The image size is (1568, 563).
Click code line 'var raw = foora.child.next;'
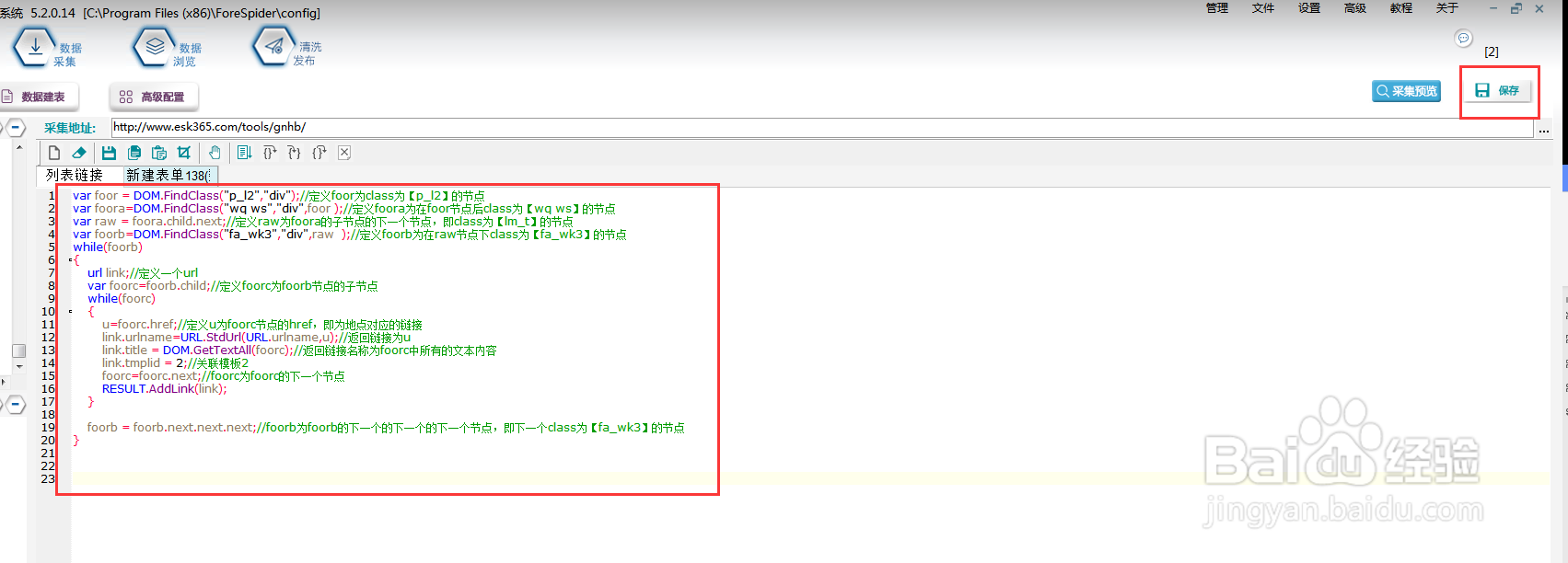(x=323, y=221)
